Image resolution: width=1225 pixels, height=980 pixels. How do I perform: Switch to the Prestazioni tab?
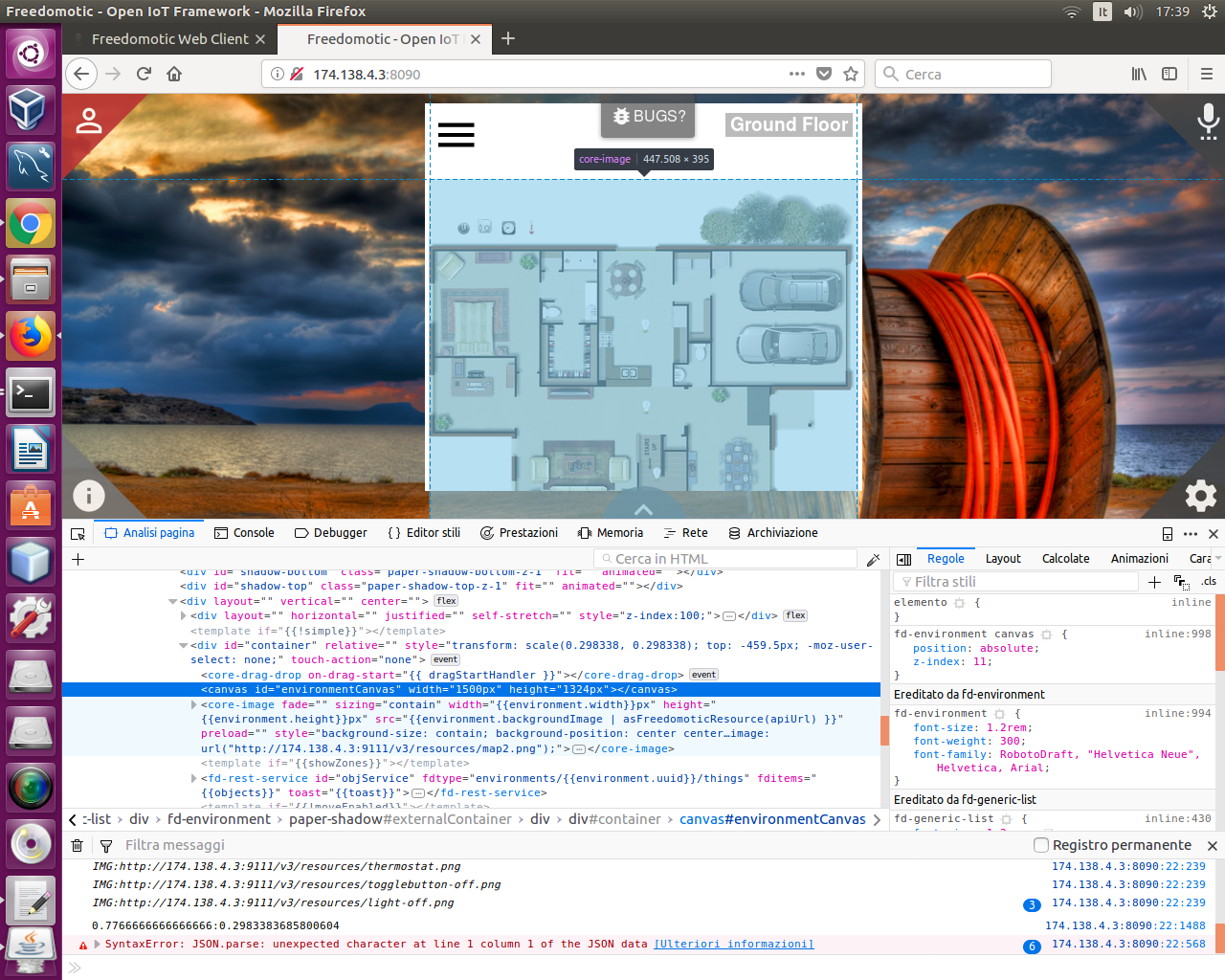click(x=519, y=533)
